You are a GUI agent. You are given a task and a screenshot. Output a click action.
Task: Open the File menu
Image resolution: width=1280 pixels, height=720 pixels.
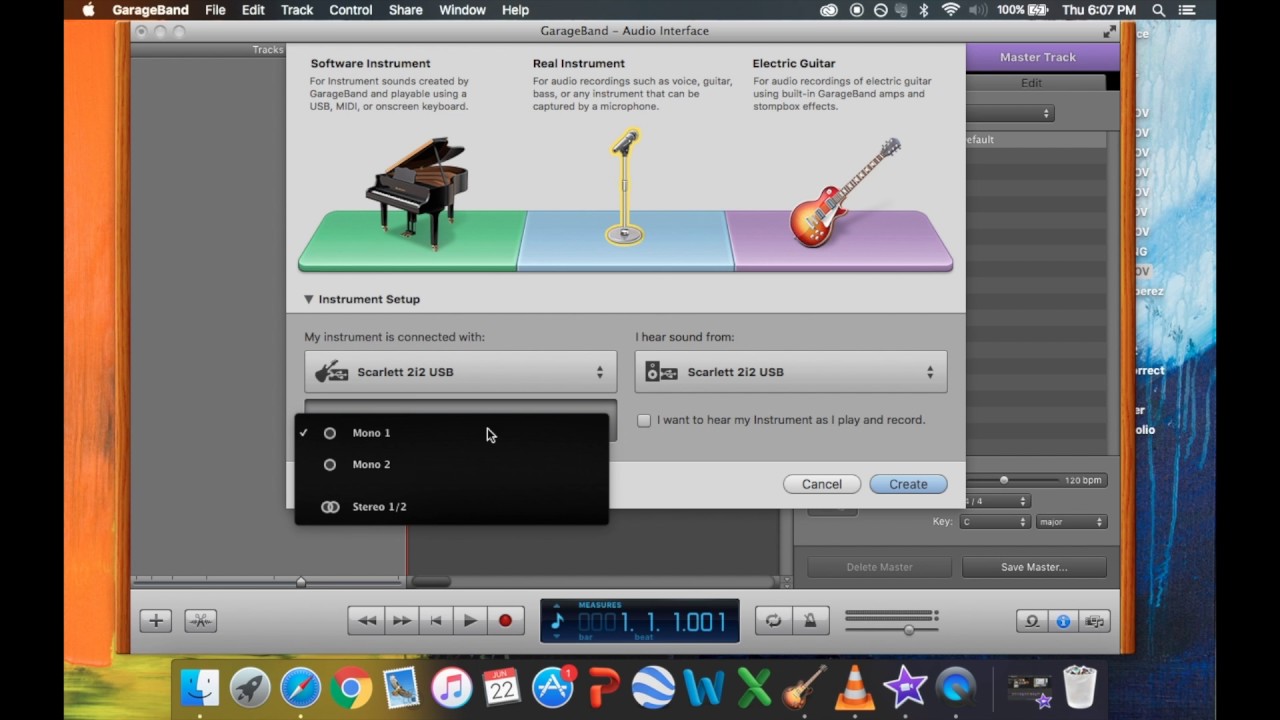click(215, 10)
